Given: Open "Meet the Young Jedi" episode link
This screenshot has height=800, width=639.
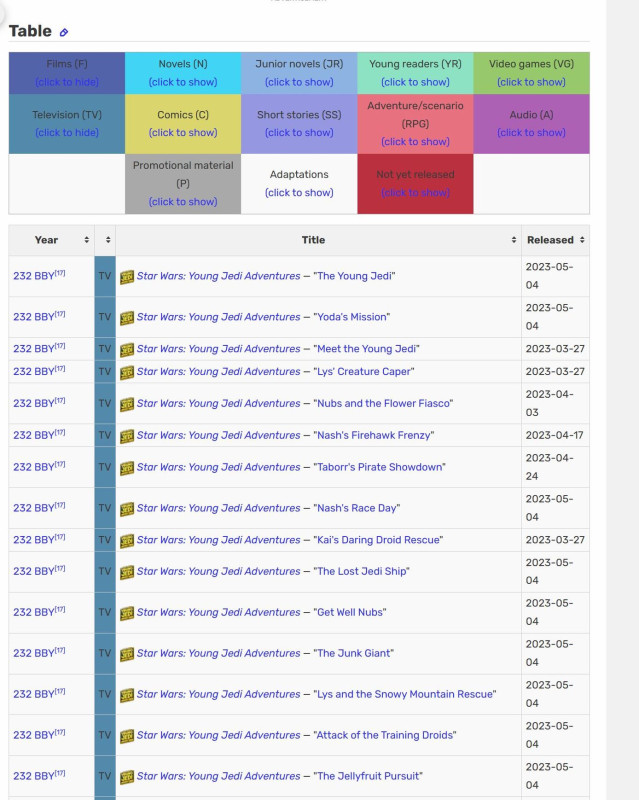Looking at the screenshot, I should tap(366, 349).
